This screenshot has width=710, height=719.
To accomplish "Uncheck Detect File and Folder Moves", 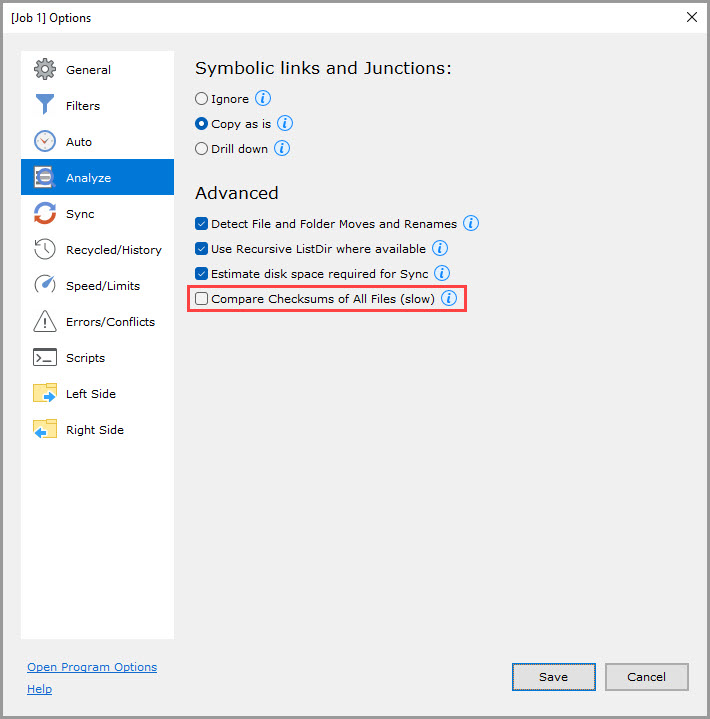I will click(x=202, y=224).
